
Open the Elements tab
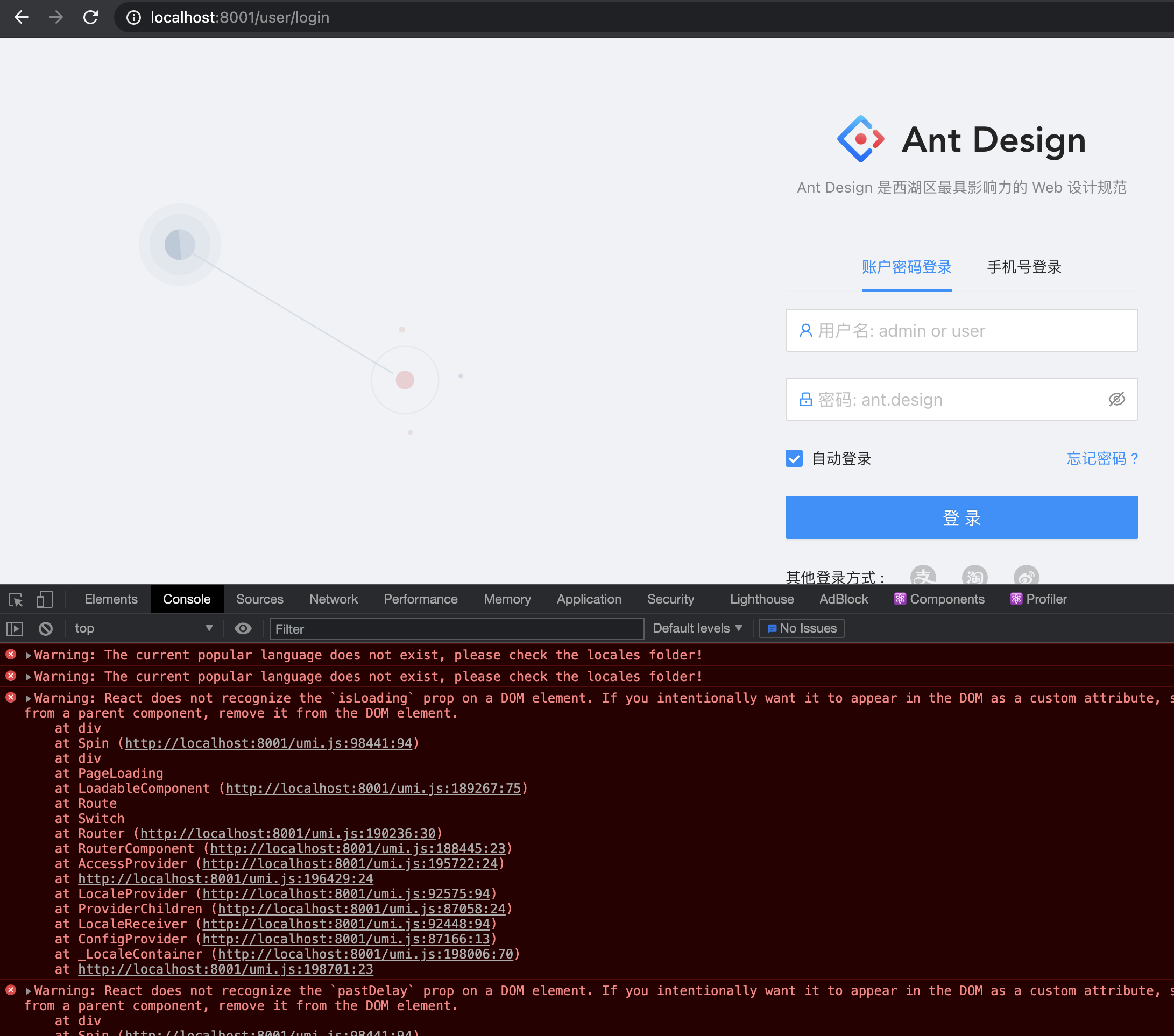point(111,600)
